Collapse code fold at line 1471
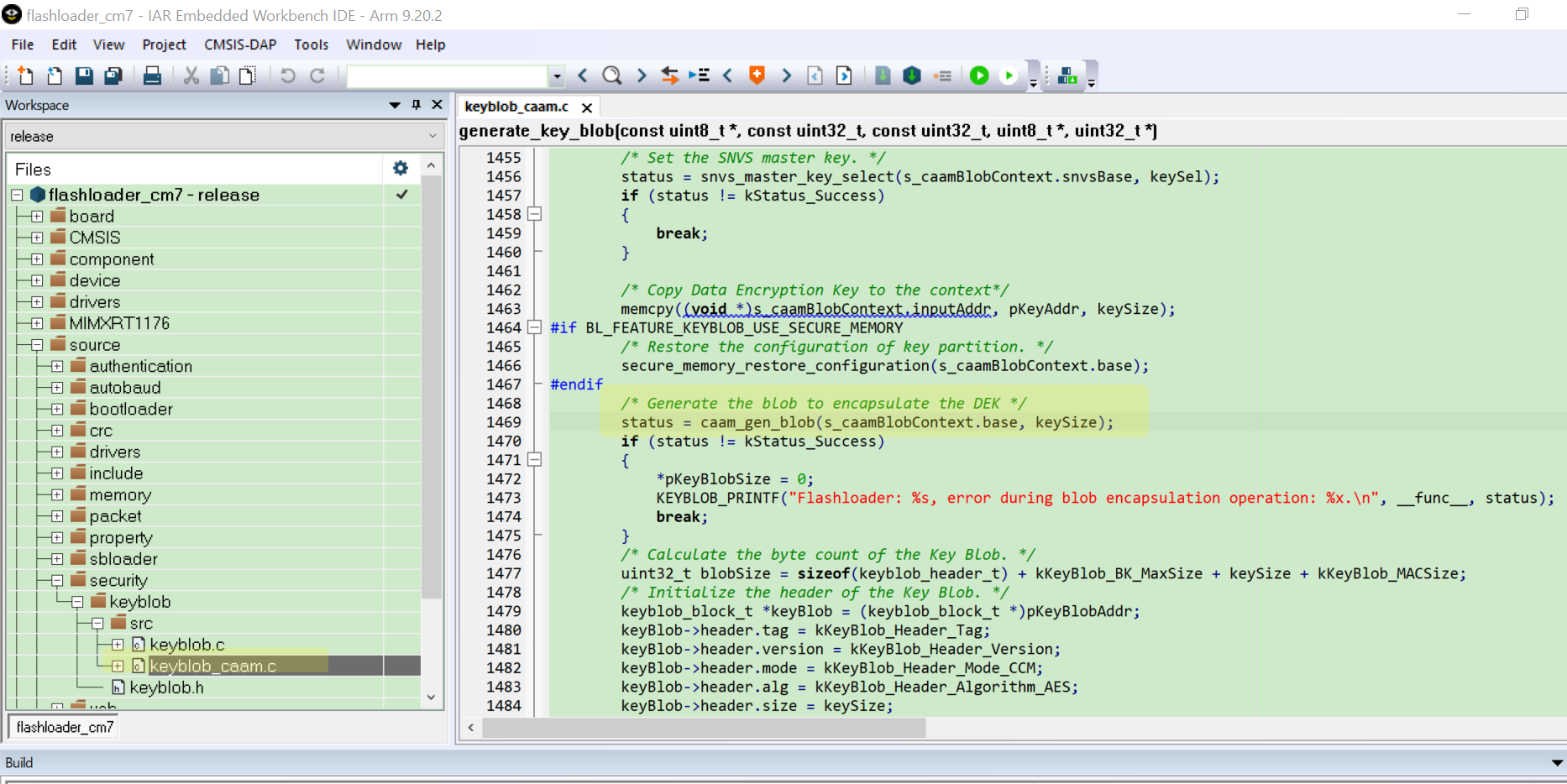This screenshot has width=1567, height=784. (x=534, y=460)
